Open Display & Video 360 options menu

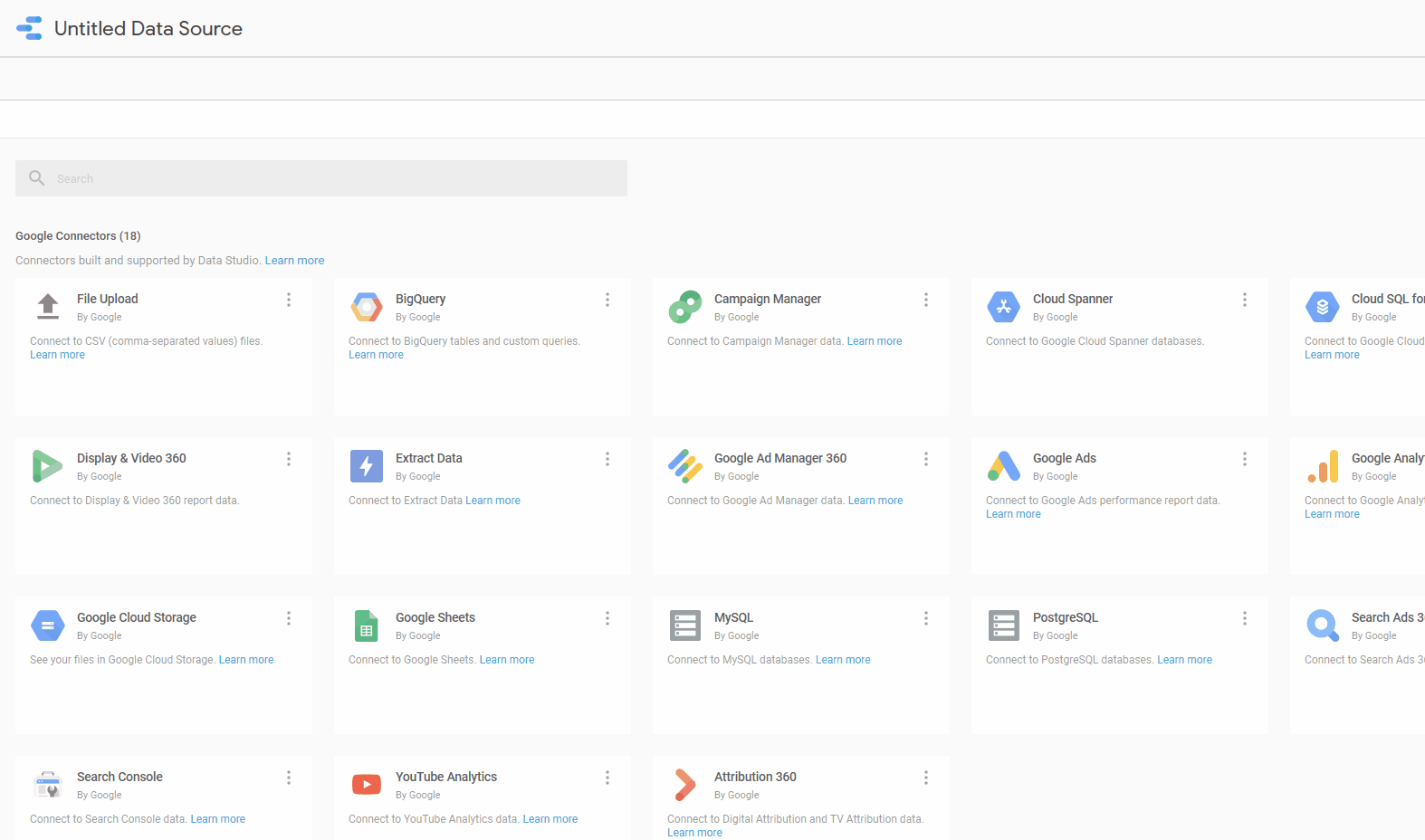[289, 459]
